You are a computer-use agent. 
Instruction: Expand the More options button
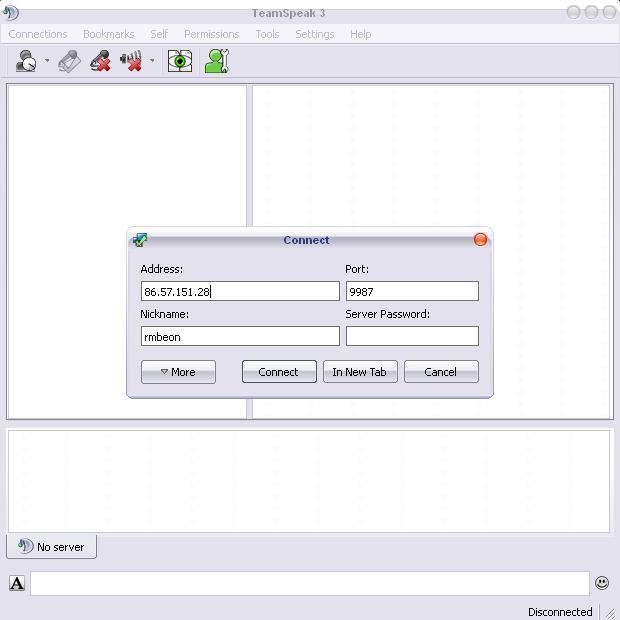pyautogui.click(x=178, y=372)
